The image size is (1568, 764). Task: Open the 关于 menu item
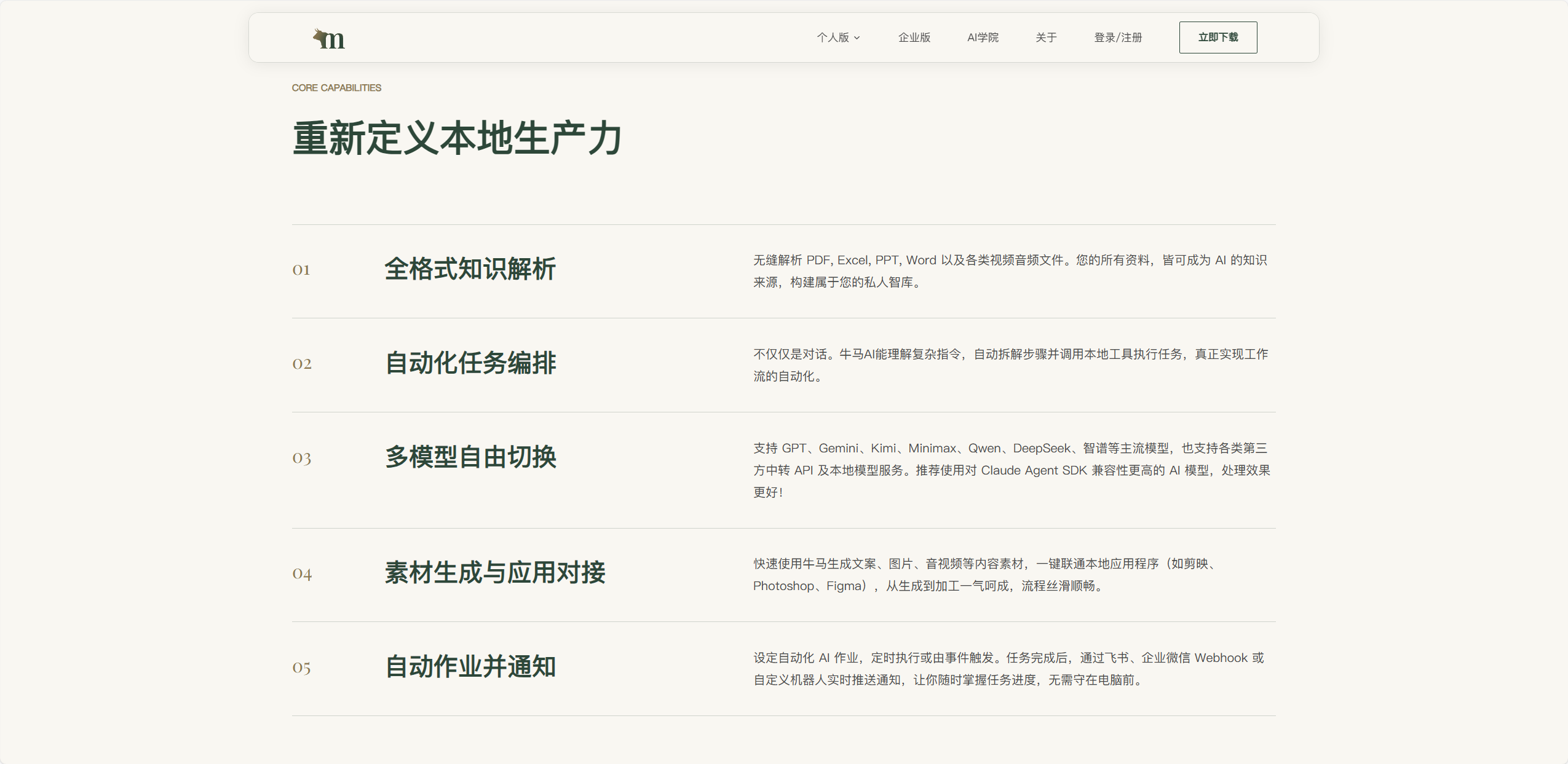coord(1046,37)
